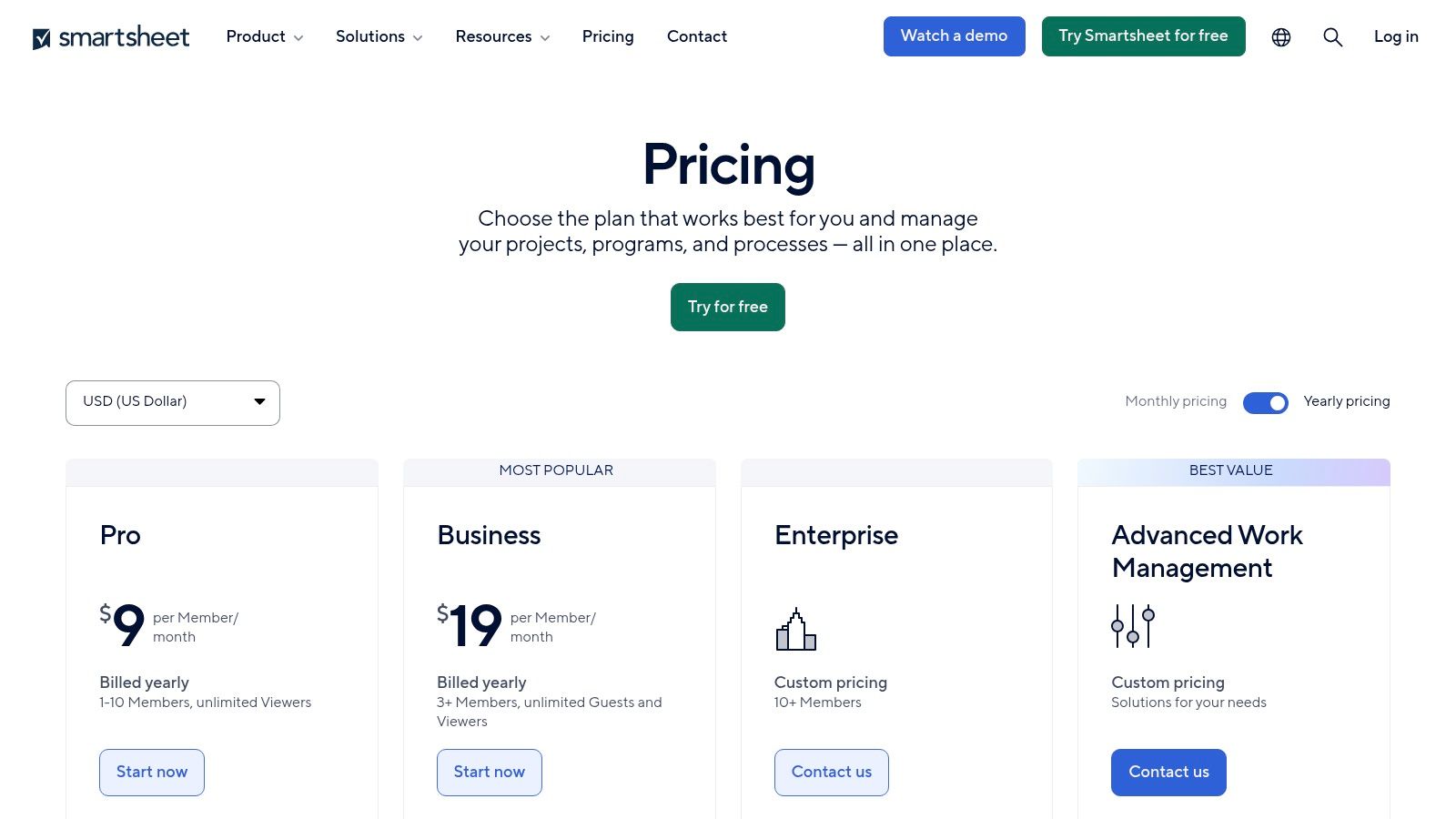Click Try Smartsheet for free

click(1143, 36)
